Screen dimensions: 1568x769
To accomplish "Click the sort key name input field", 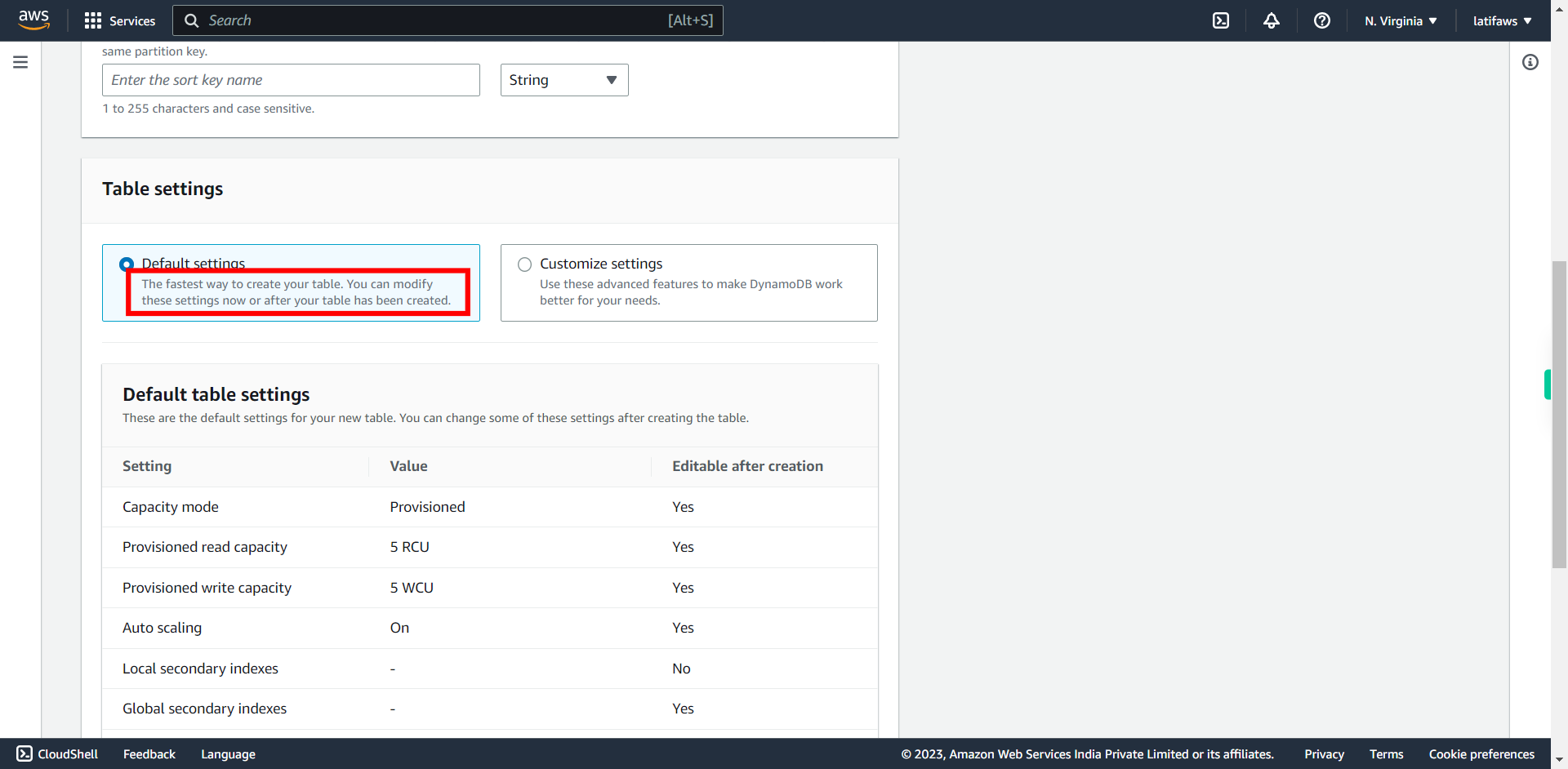I will click(x=291, y=80).
